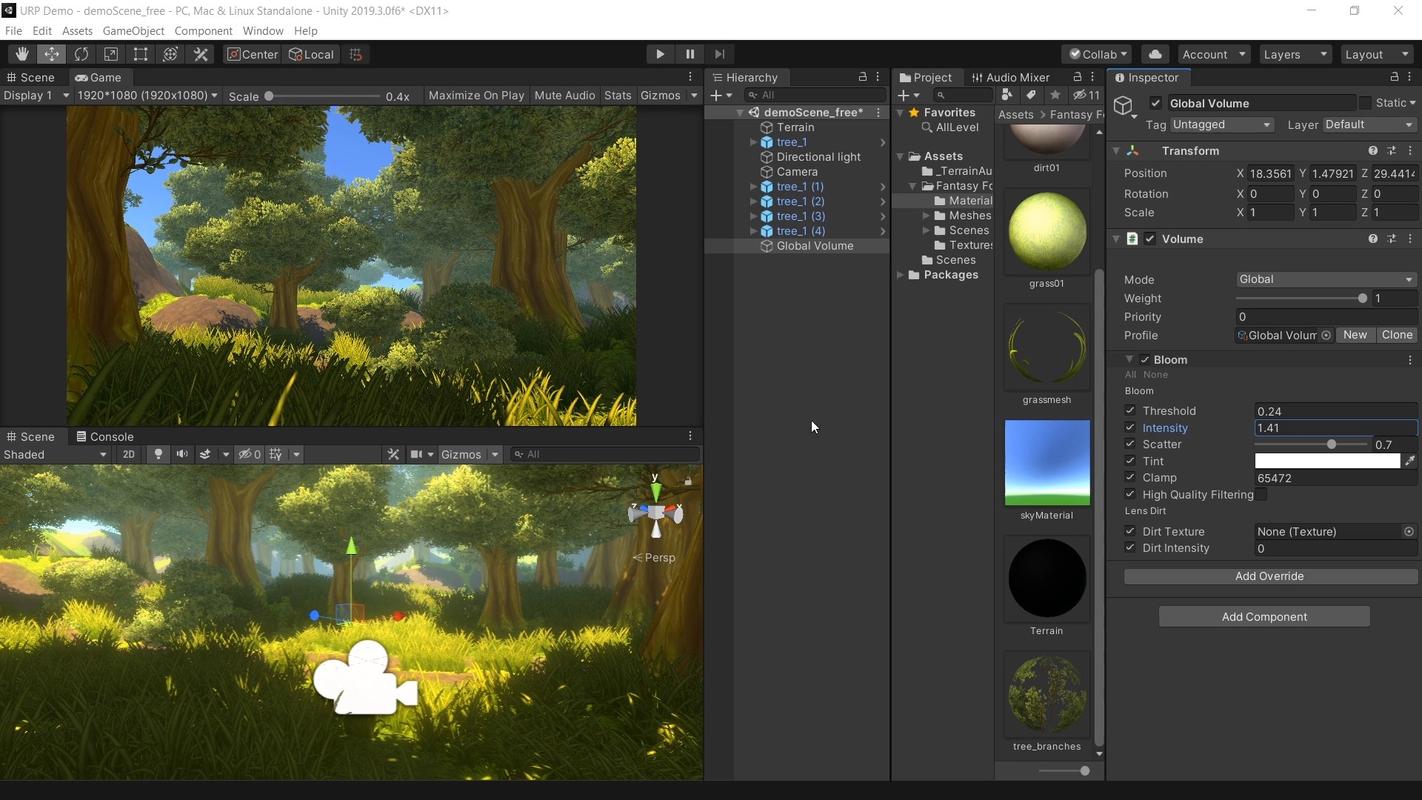1422x800 pixels.
Task: Open the Mode Global dropdown
Action: pos(1326,279)
